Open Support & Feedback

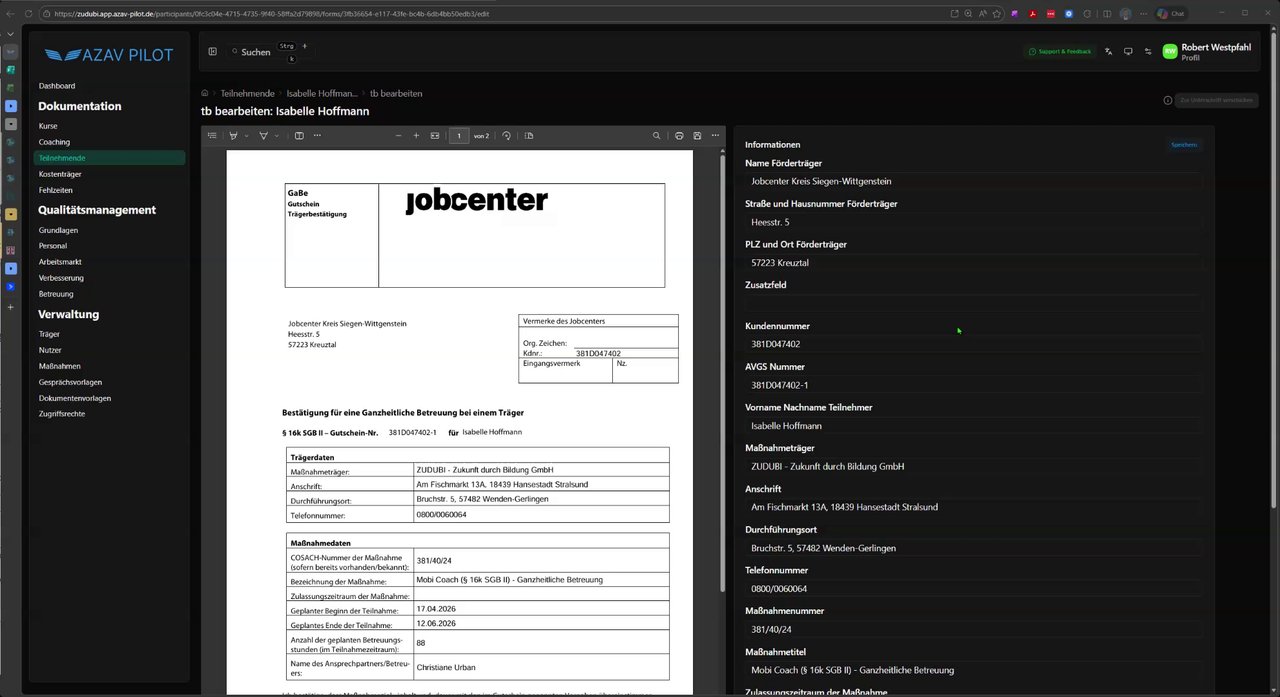pos(1060,51)
